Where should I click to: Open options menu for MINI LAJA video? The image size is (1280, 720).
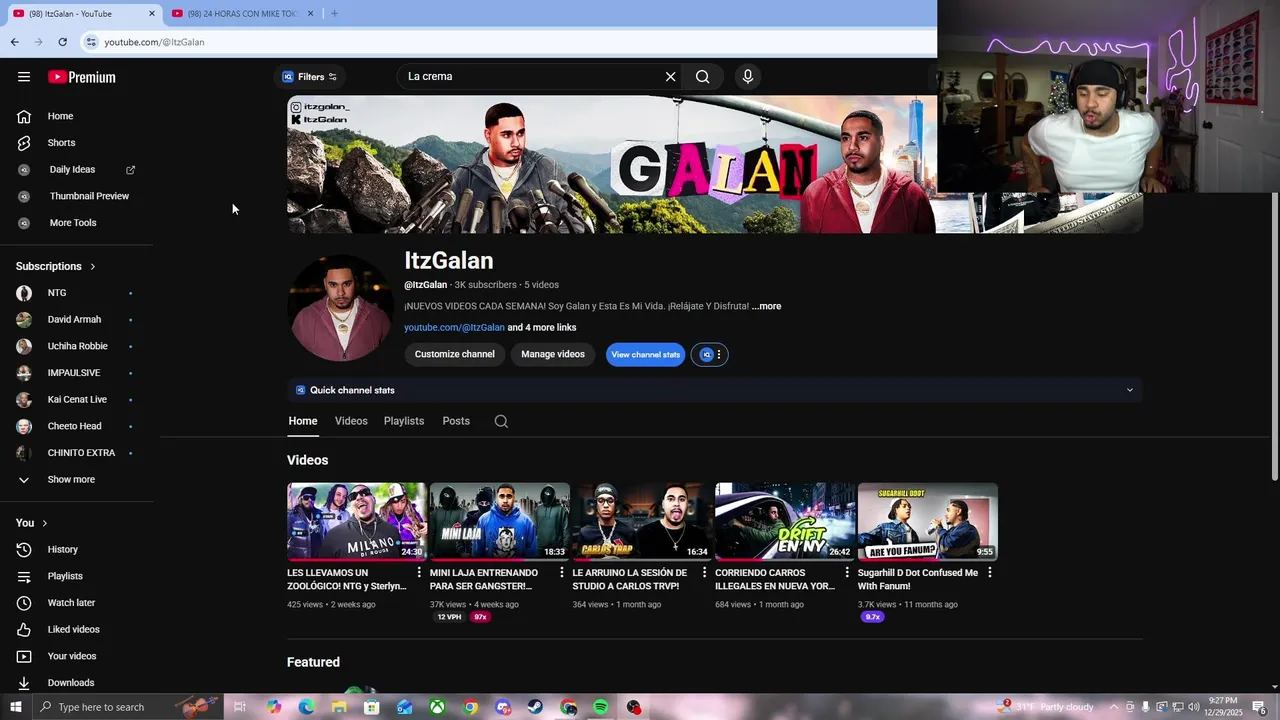(562, 573)
